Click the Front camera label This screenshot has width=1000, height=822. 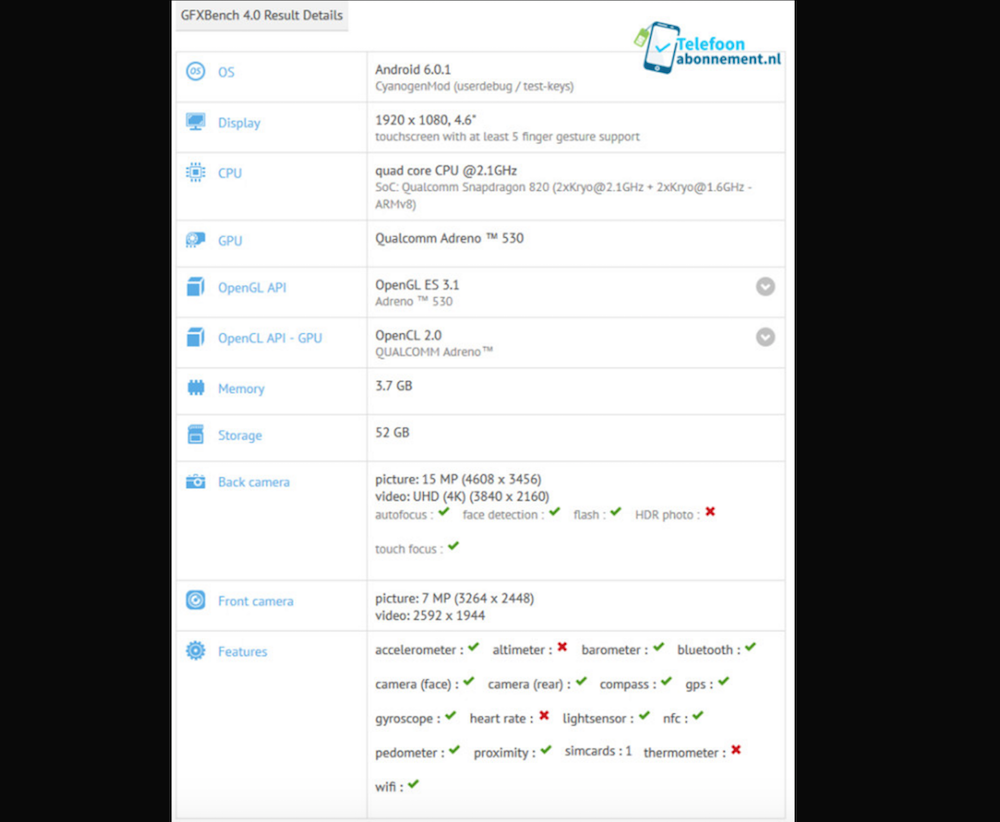tap(256, 601)
